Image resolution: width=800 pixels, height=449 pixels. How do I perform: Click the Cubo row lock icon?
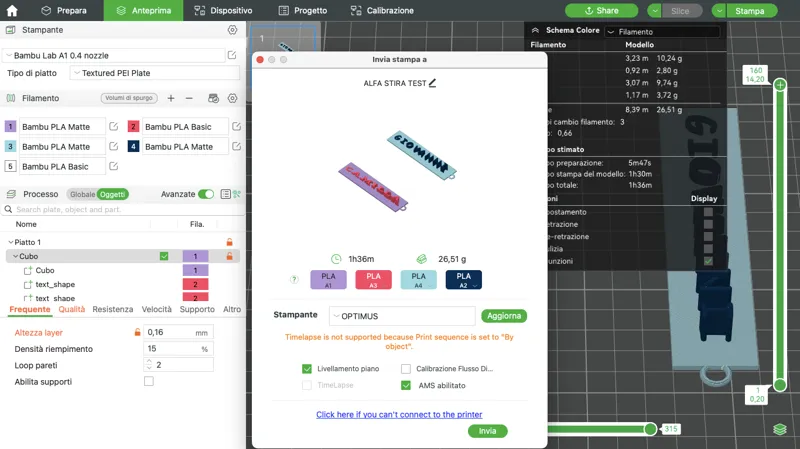tap(230, 256)
